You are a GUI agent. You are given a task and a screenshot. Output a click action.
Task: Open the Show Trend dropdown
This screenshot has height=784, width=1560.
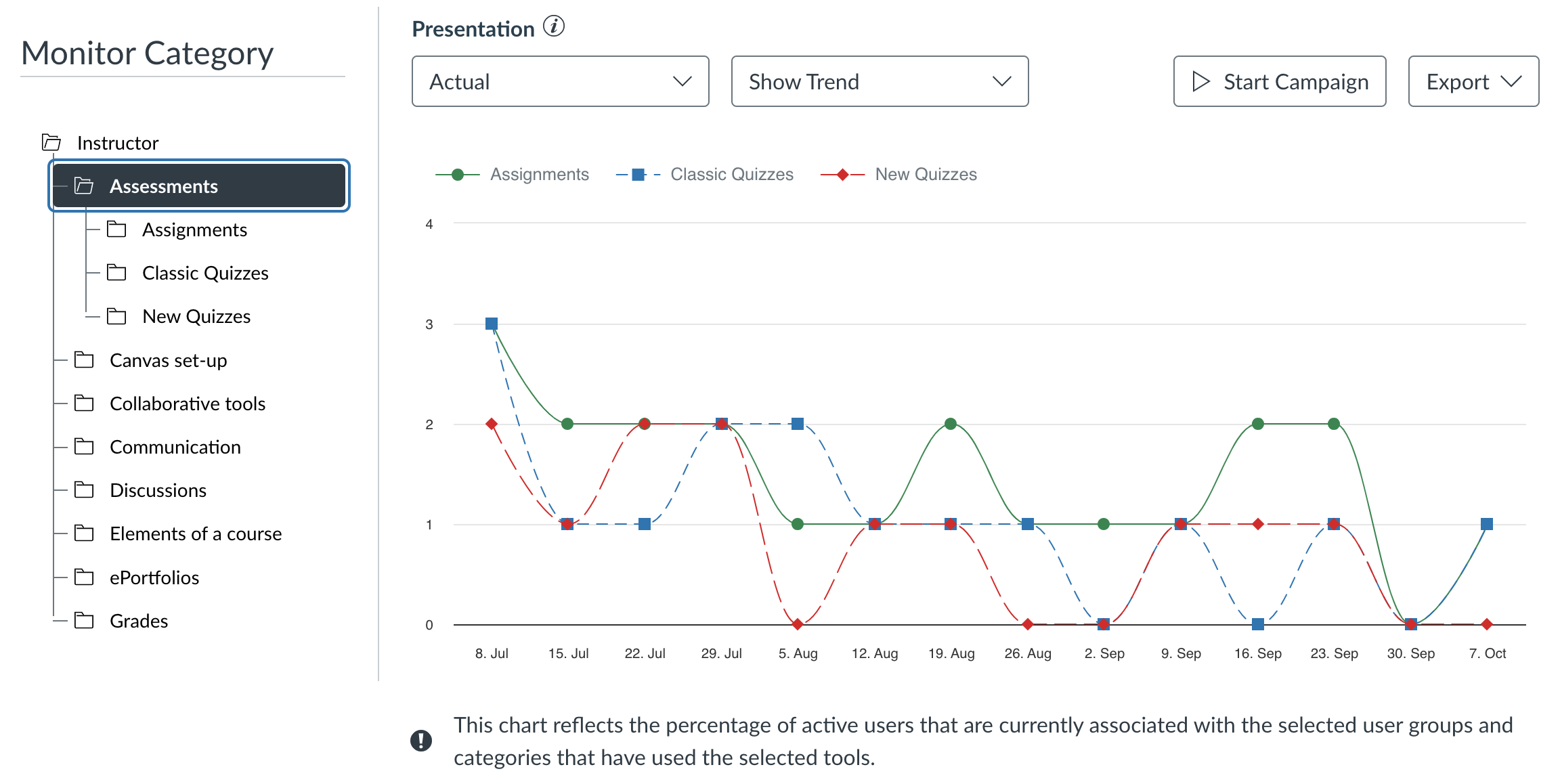click(879, 81)
